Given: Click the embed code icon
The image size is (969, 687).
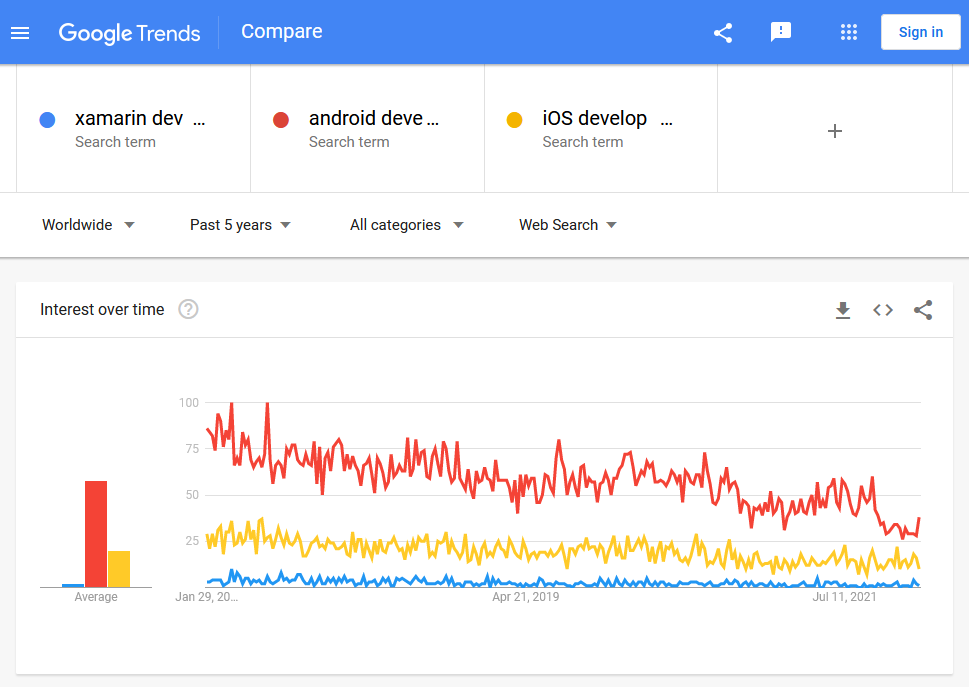Looking at the screenshot, I should (x=883, y=310).
